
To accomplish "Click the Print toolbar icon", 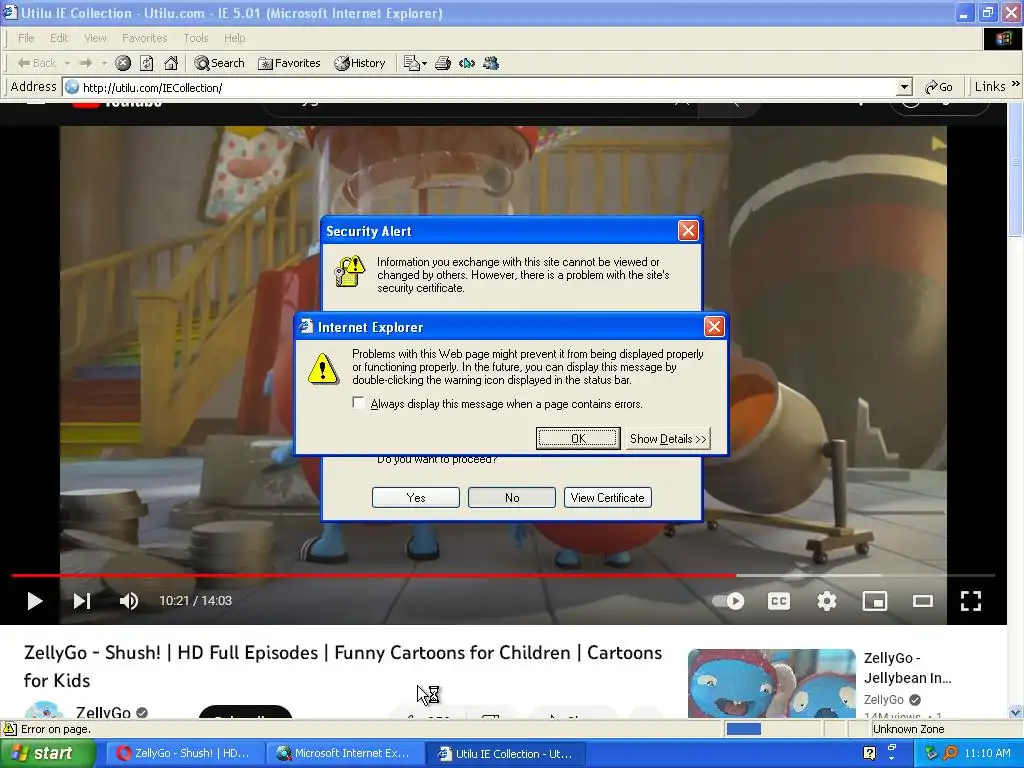I will [443, 63].
